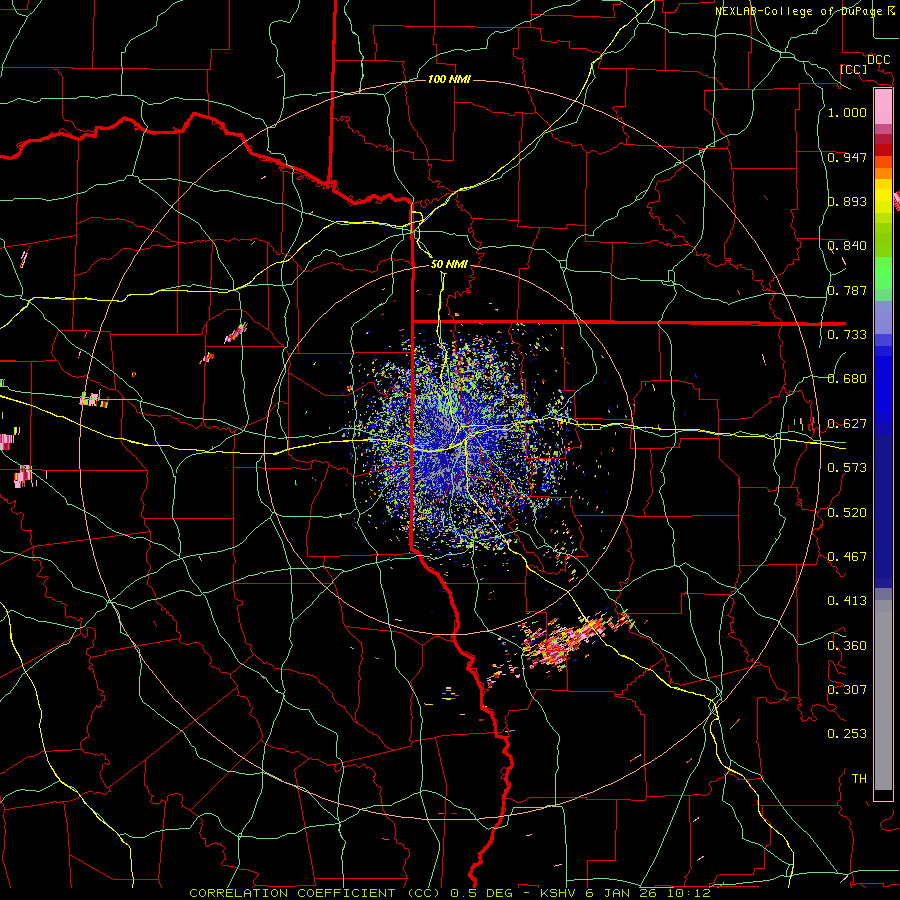Viewport: 900px width, 900px height.
Task: Click the 0.413 scale value
Action: click(847, 601)
